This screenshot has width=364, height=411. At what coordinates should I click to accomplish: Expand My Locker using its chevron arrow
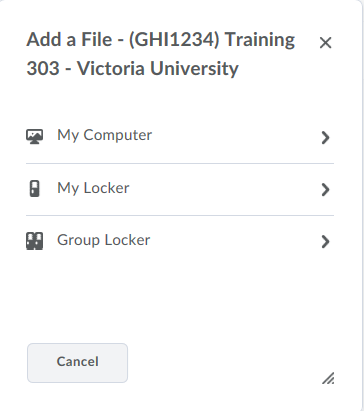[x=325, y=189]
